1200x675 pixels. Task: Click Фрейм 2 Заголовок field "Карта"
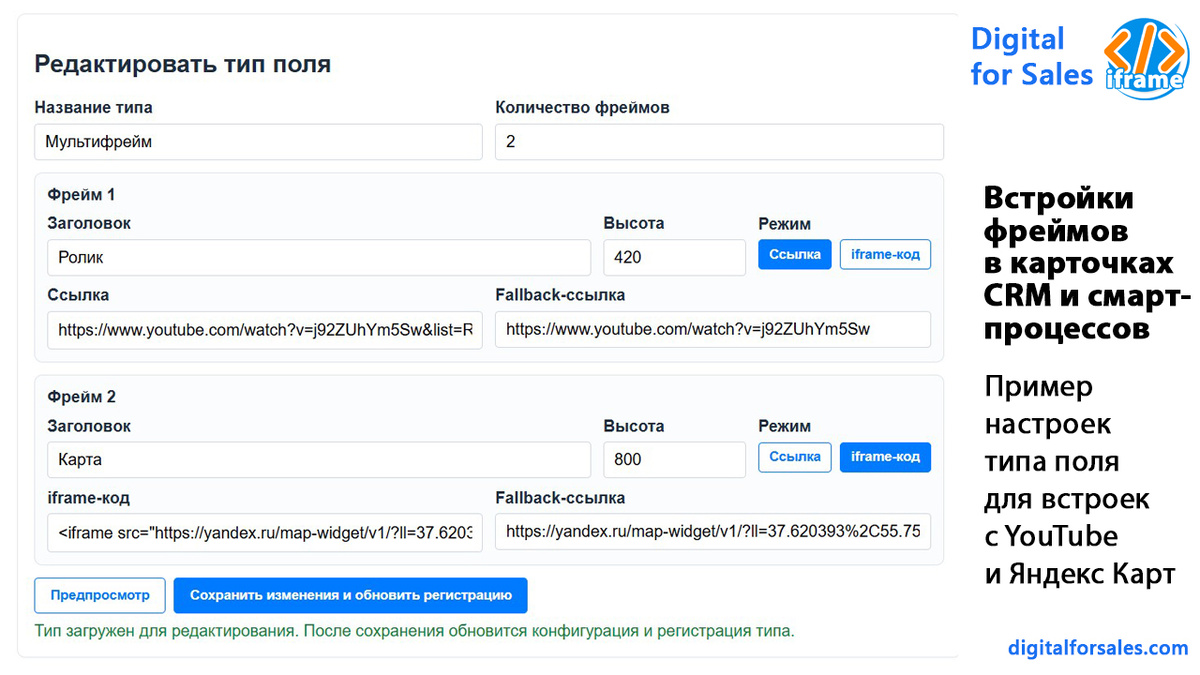click(319, 459)
